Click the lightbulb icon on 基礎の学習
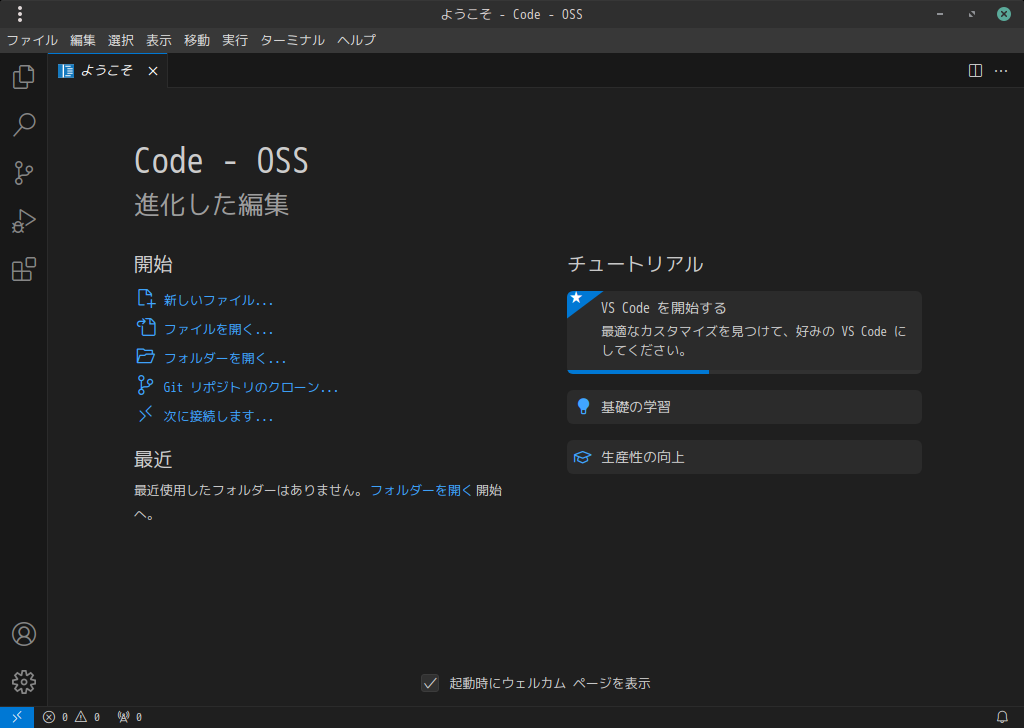1024x728 pixels. 583,407
